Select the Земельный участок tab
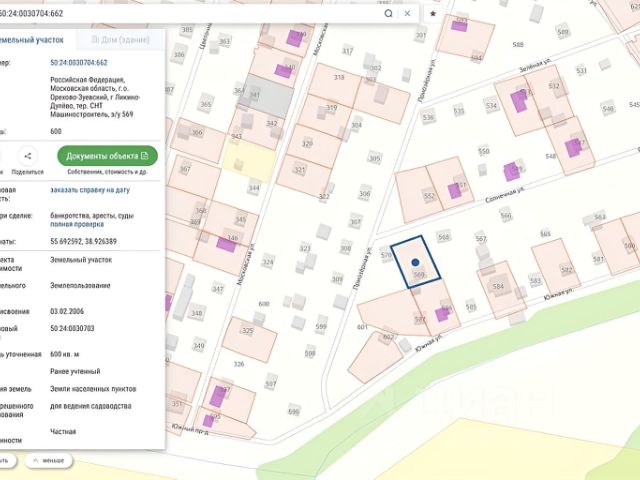 (x=32, y=40)
